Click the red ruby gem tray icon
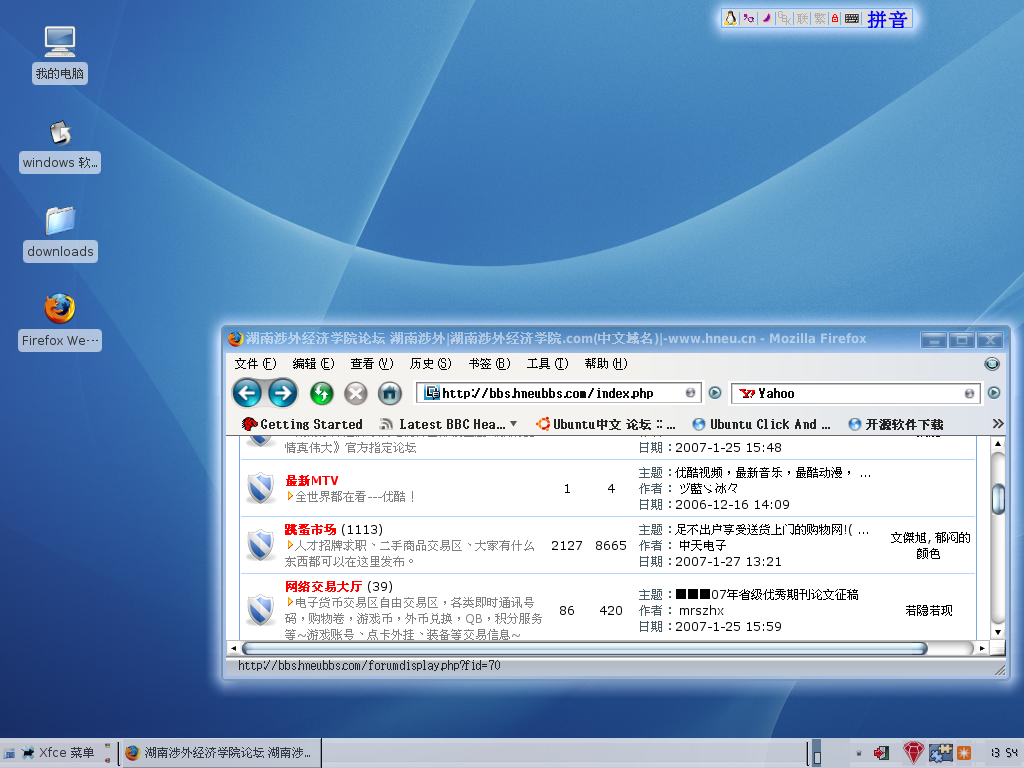This screenshot has height=768, width=1024. (913, 753)
